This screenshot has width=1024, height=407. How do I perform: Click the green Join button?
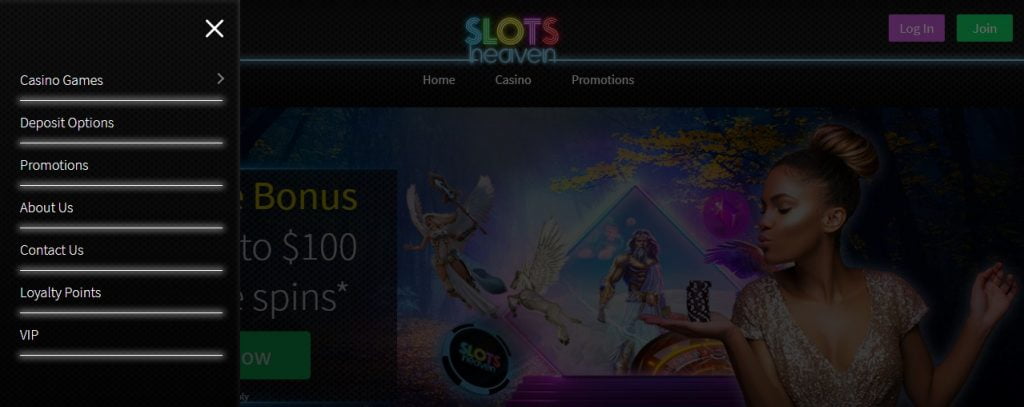pyautogui.click(x=984, y=28)
